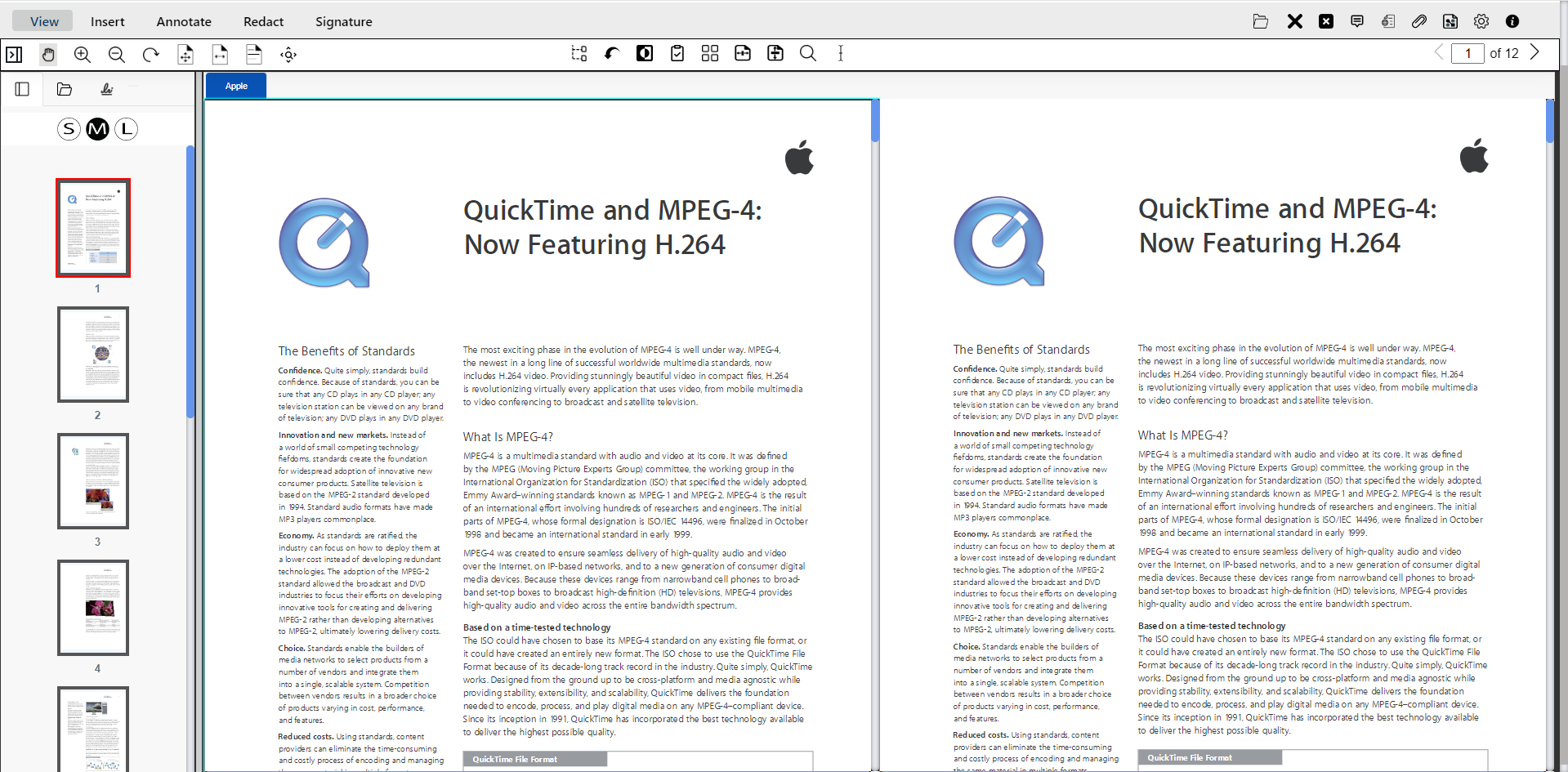Open the Insert tab
Image resolution: width=1568 pixels, height=772 pixels.
click(108, 21)
